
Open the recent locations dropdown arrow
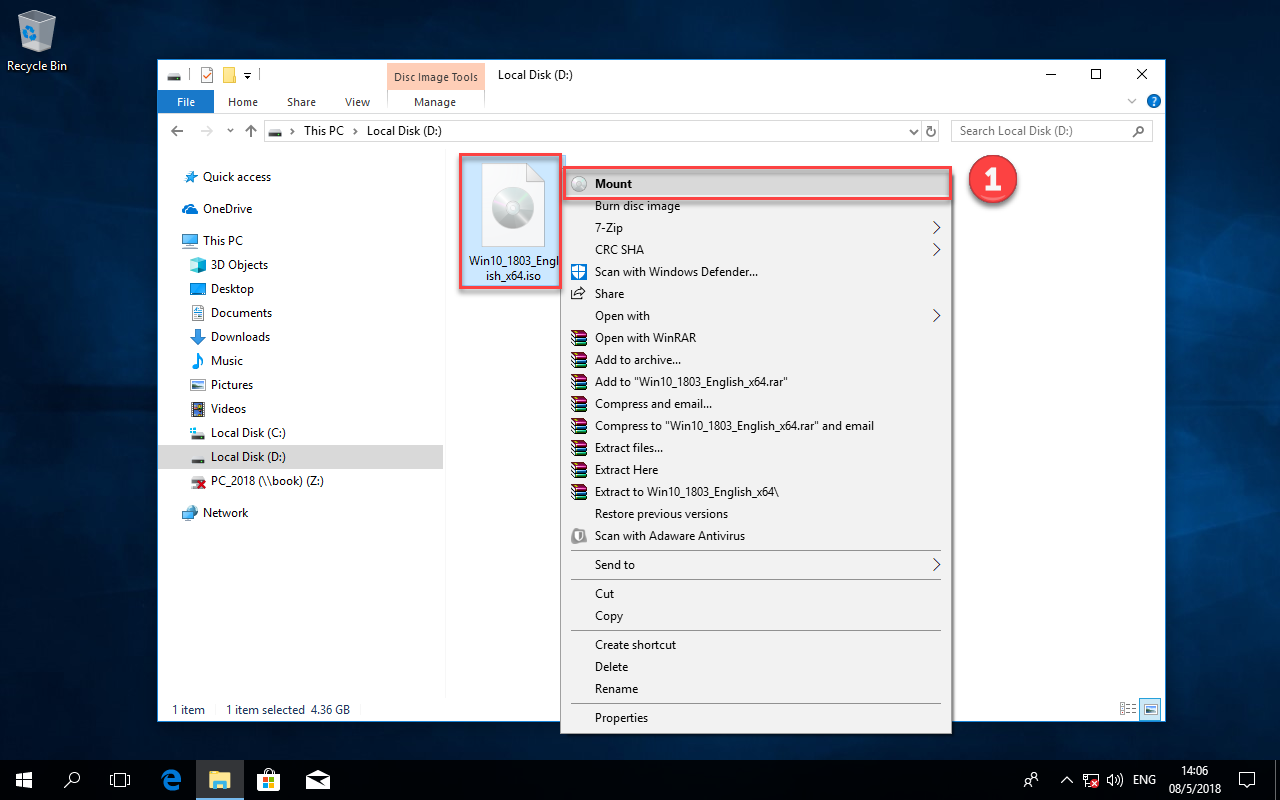click(x=230, y=131)
